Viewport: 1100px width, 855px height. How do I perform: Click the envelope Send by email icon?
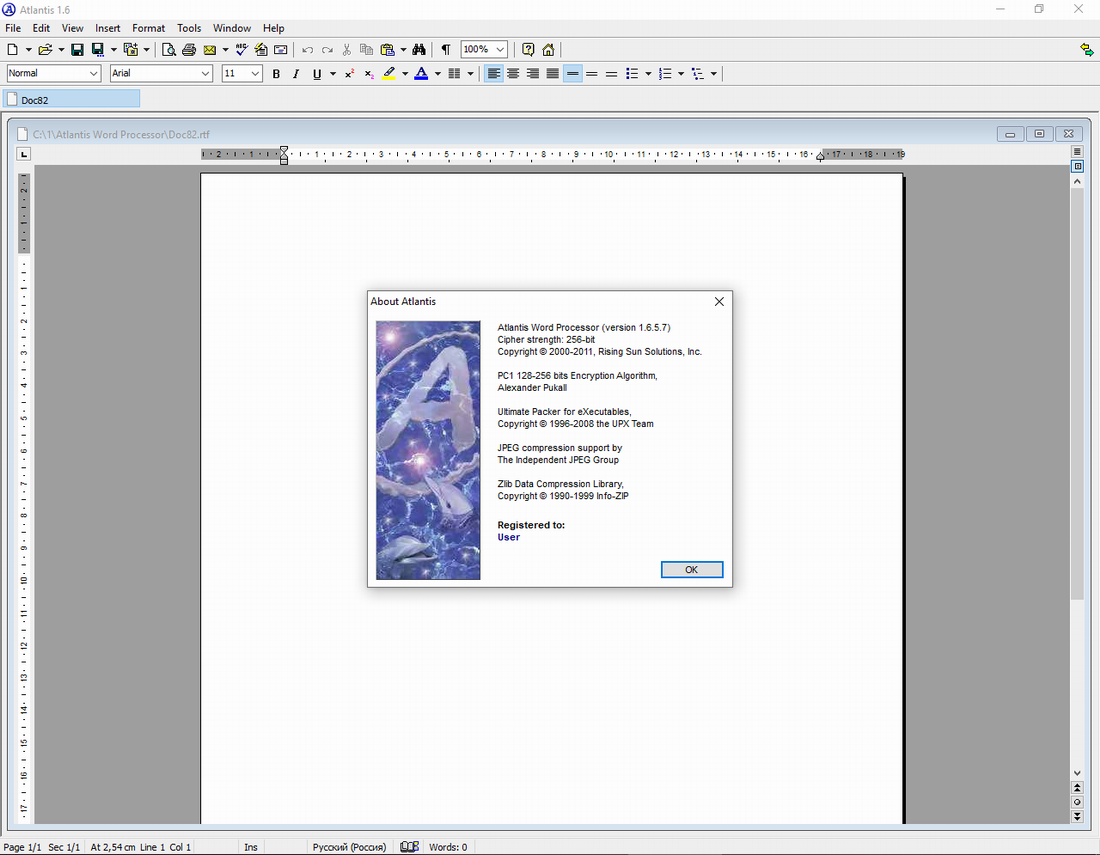click(x=209, y=50)
